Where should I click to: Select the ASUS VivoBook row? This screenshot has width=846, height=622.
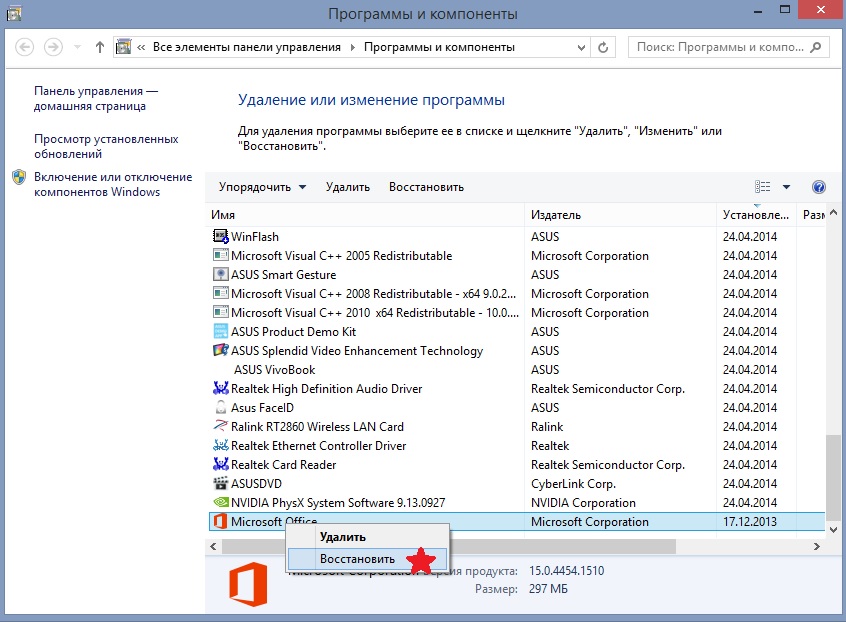click(516, 370)
